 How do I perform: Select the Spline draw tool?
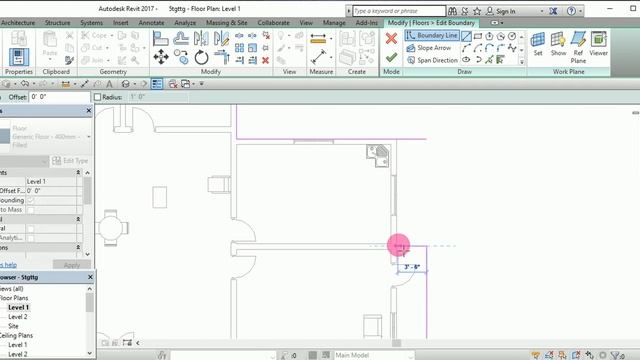(x=512, y=48)
